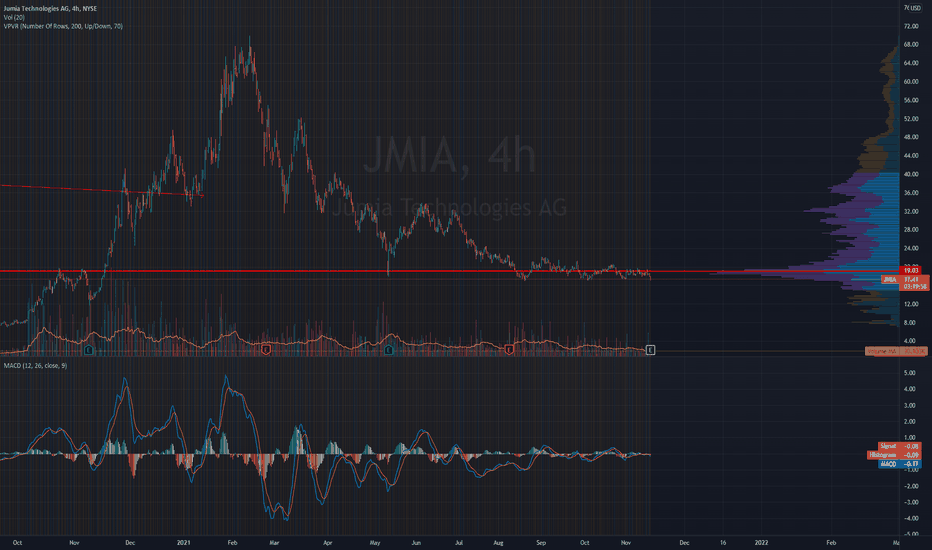Screen dimensions: 932x550
Task: Click the 12.00 price scale value
Action: 911,304
